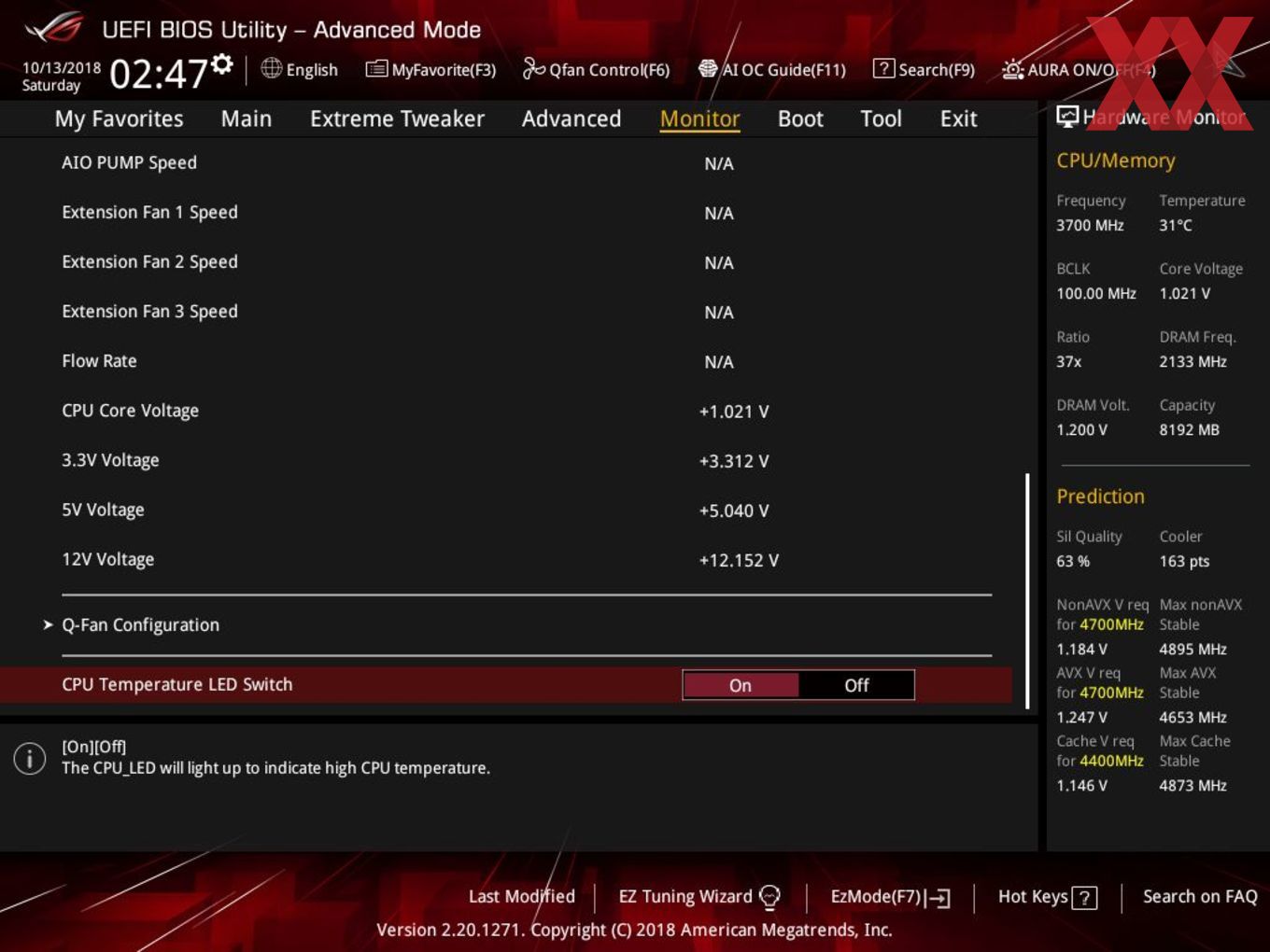Open MyFavorite(F3) list icon

tap(375, 69)
